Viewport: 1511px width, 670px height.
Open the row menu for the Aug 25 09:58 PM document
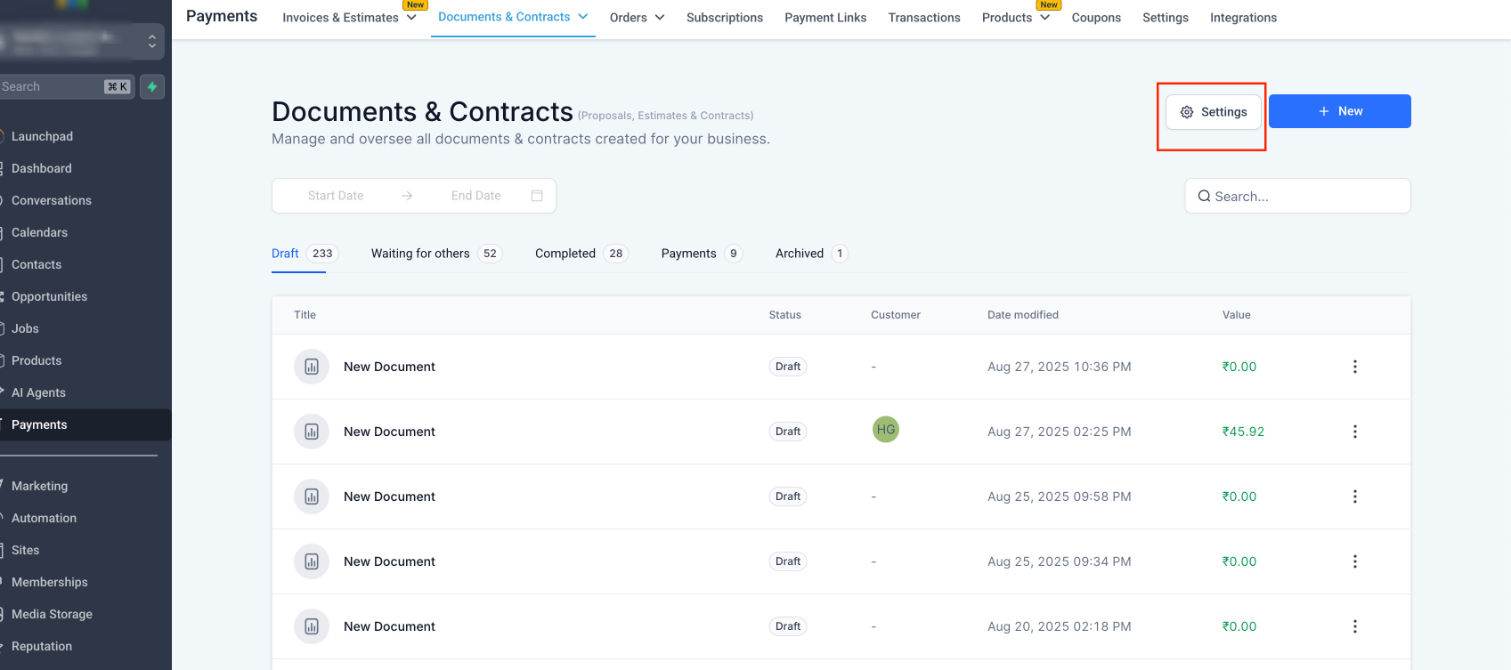pos(1355,497)
